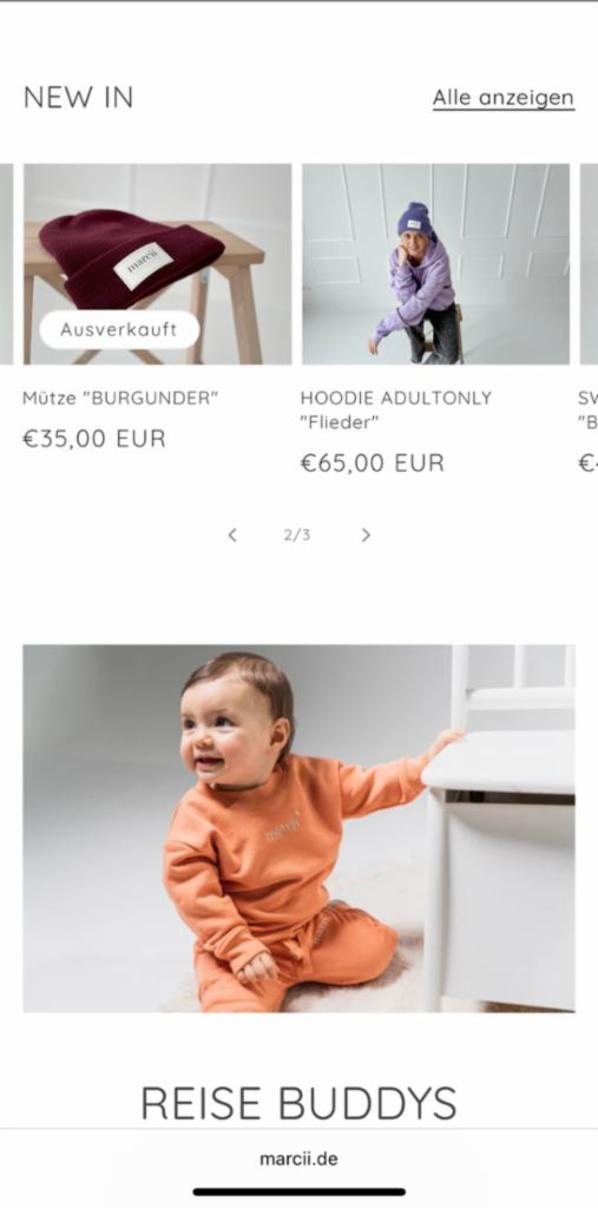
Task: Go to next slide in NEW IN carousel
Action: (x=365, y=535)
